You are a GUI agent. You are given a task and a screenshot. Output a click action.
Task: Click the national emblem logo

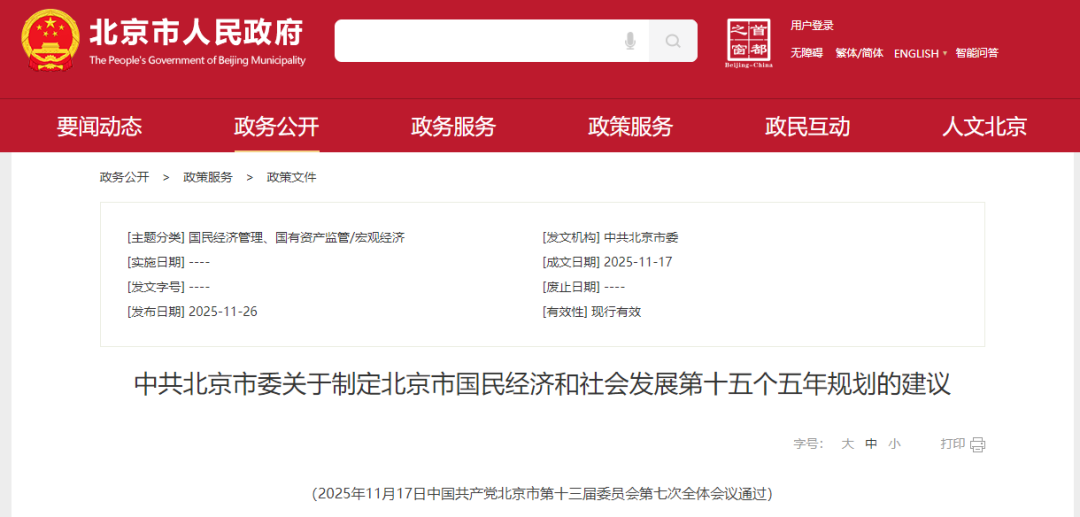pos(50,40)
